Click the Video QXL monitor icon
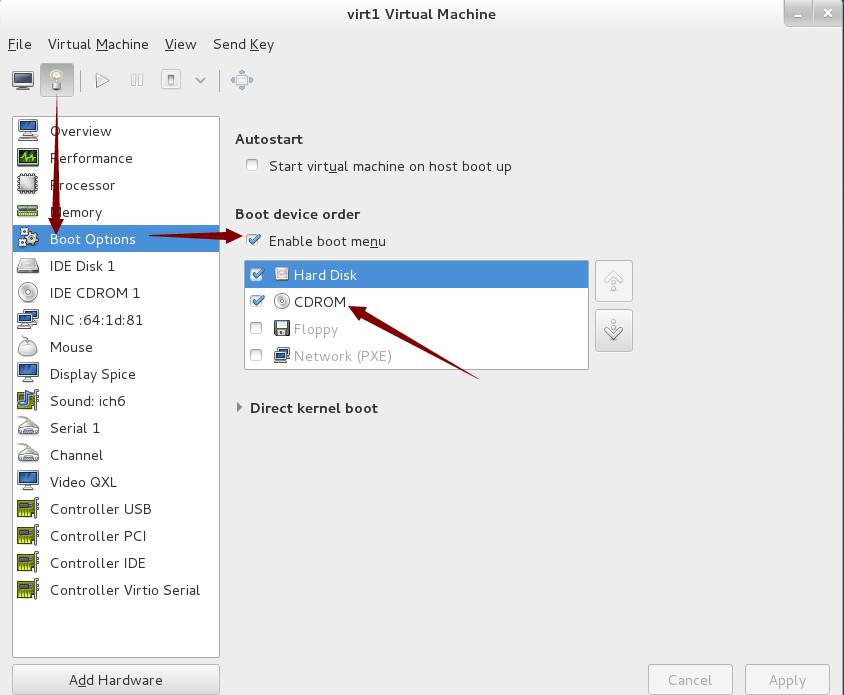 (27, 481)
